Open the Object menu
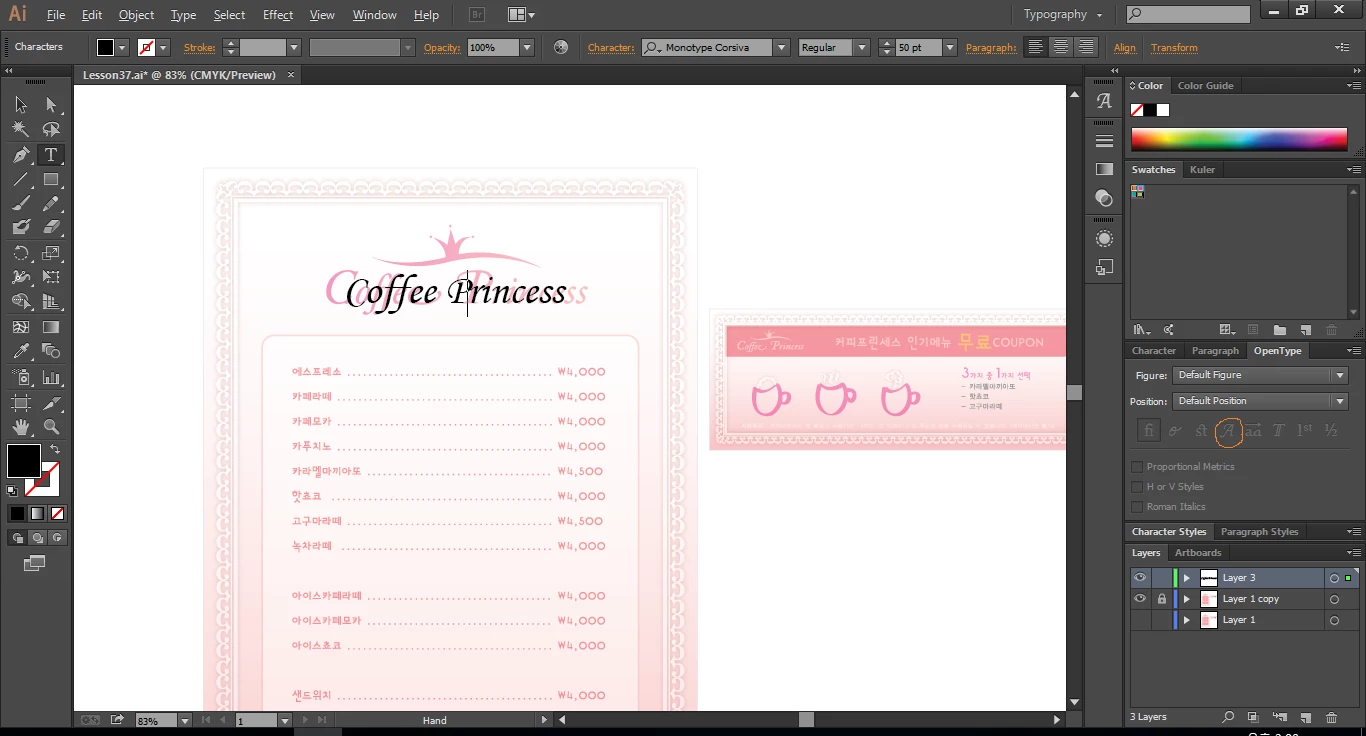1366x736 pixels. pyautogui.click(x=136, y=15)
